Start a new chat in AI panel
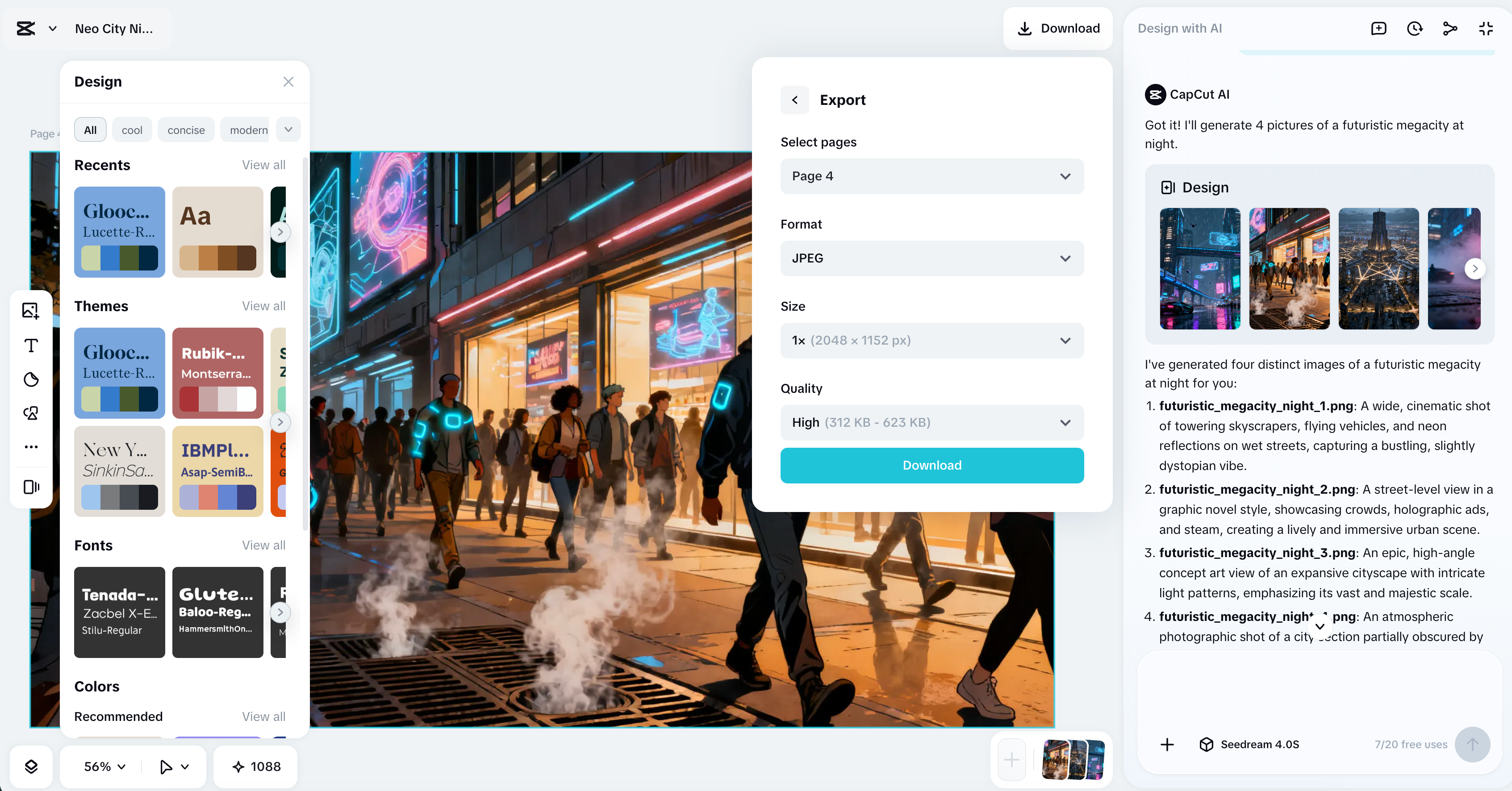1512x791 pixels. coord(1378,28)
